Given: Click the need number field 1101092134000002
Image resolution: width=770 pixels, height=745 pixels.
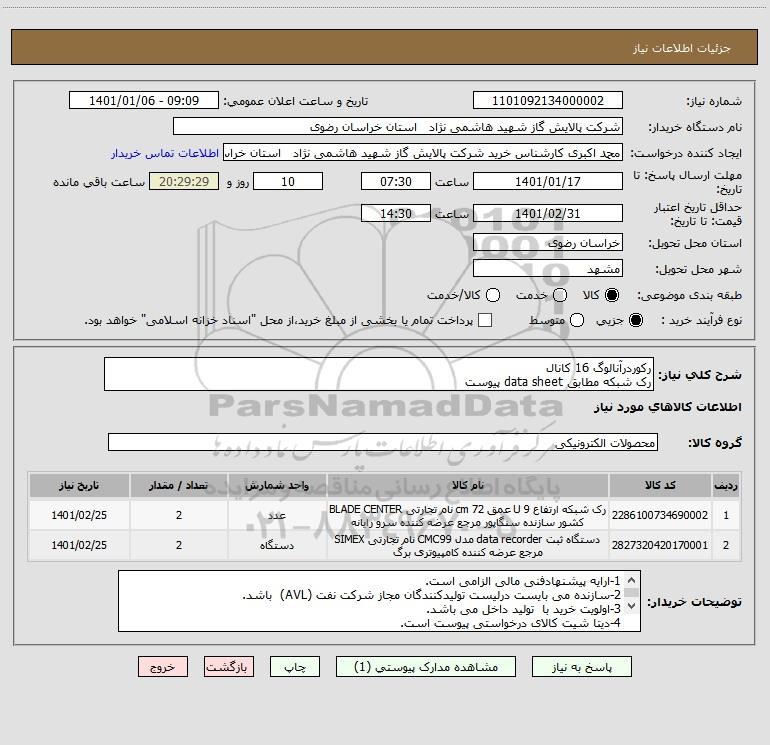Looking at the screenshot, I should tap(548, 101).
